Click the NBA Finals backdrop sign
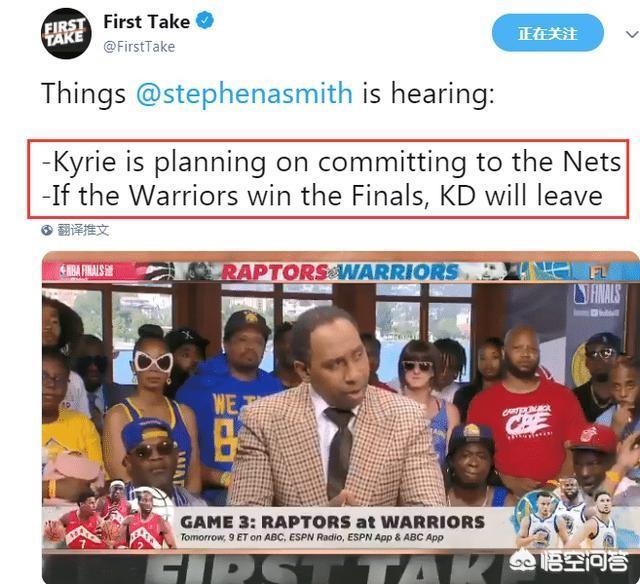Image resolution: width=640 pixels, height=584 pixels. 599,300
